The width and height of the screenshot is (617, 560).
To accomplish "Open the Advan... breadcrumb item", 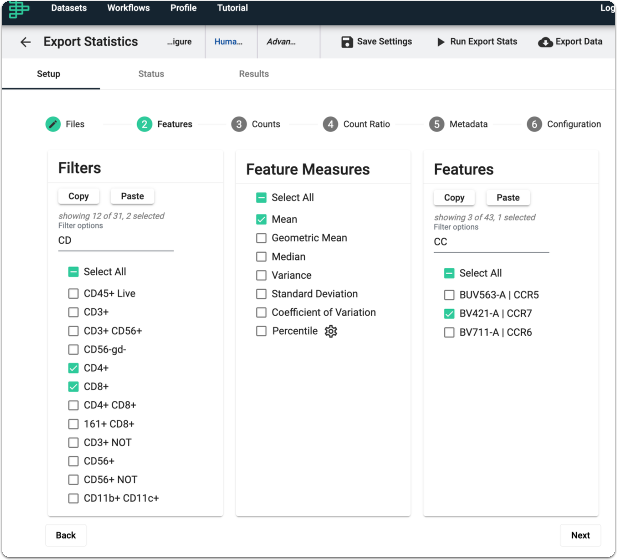I will pos(281,42).
